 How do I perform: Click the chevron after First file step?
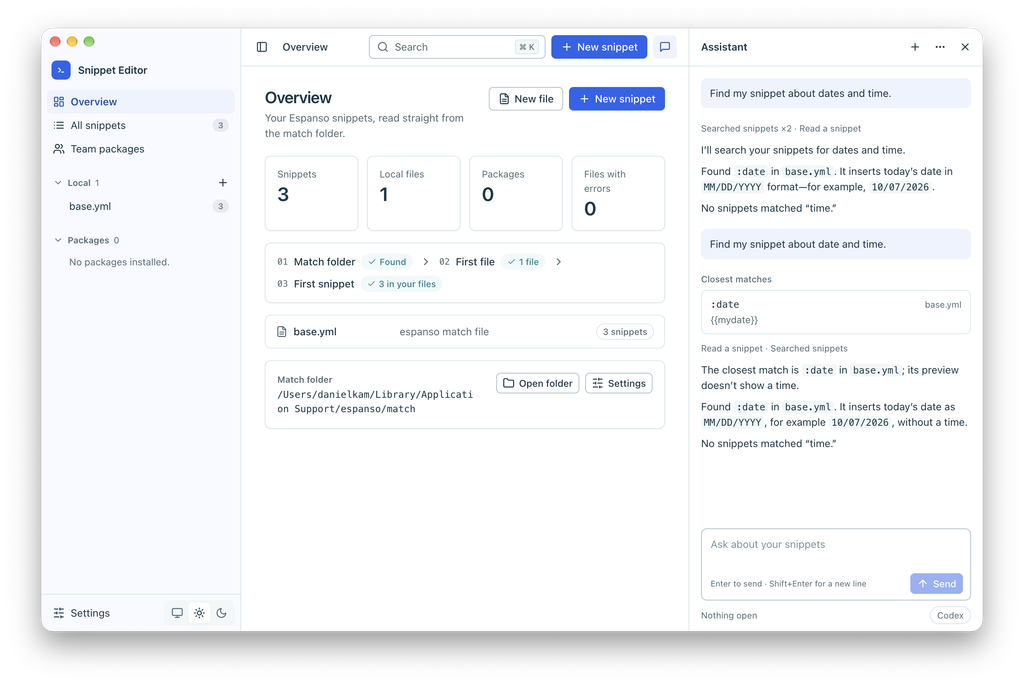point(558,262)
